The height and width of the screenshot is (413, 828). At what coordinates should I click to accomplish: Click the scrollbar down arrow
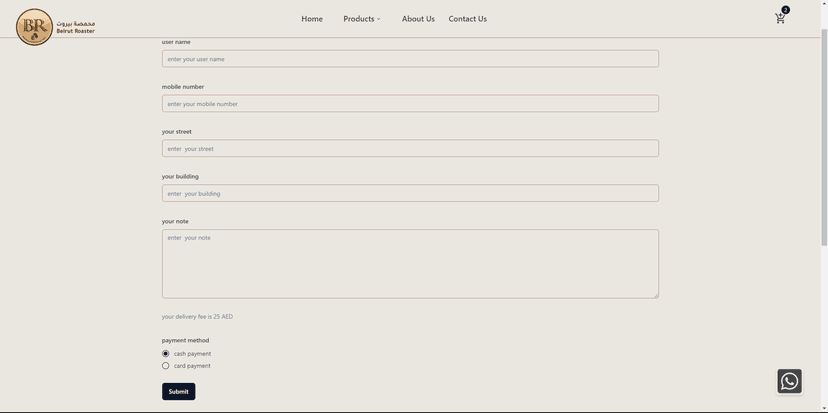click(823, 408)
